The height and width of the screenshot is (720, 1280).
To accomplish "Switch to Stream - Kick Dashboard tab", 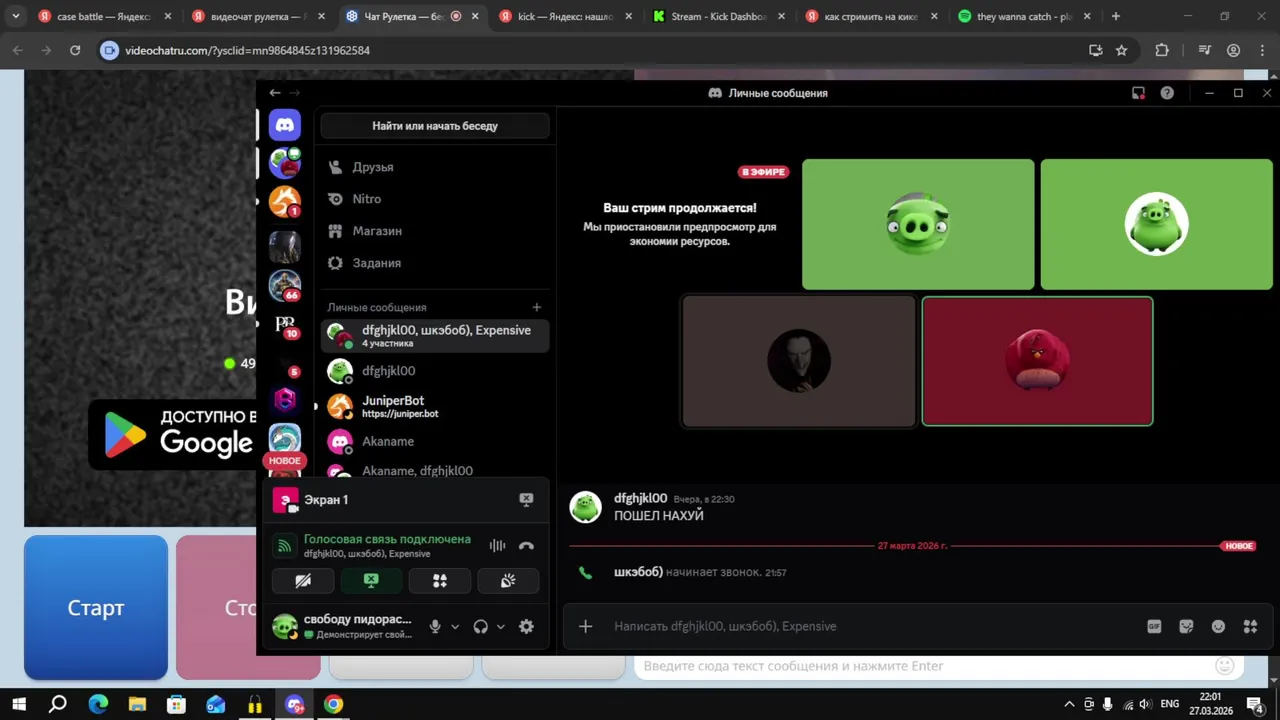I will [720, 17].
